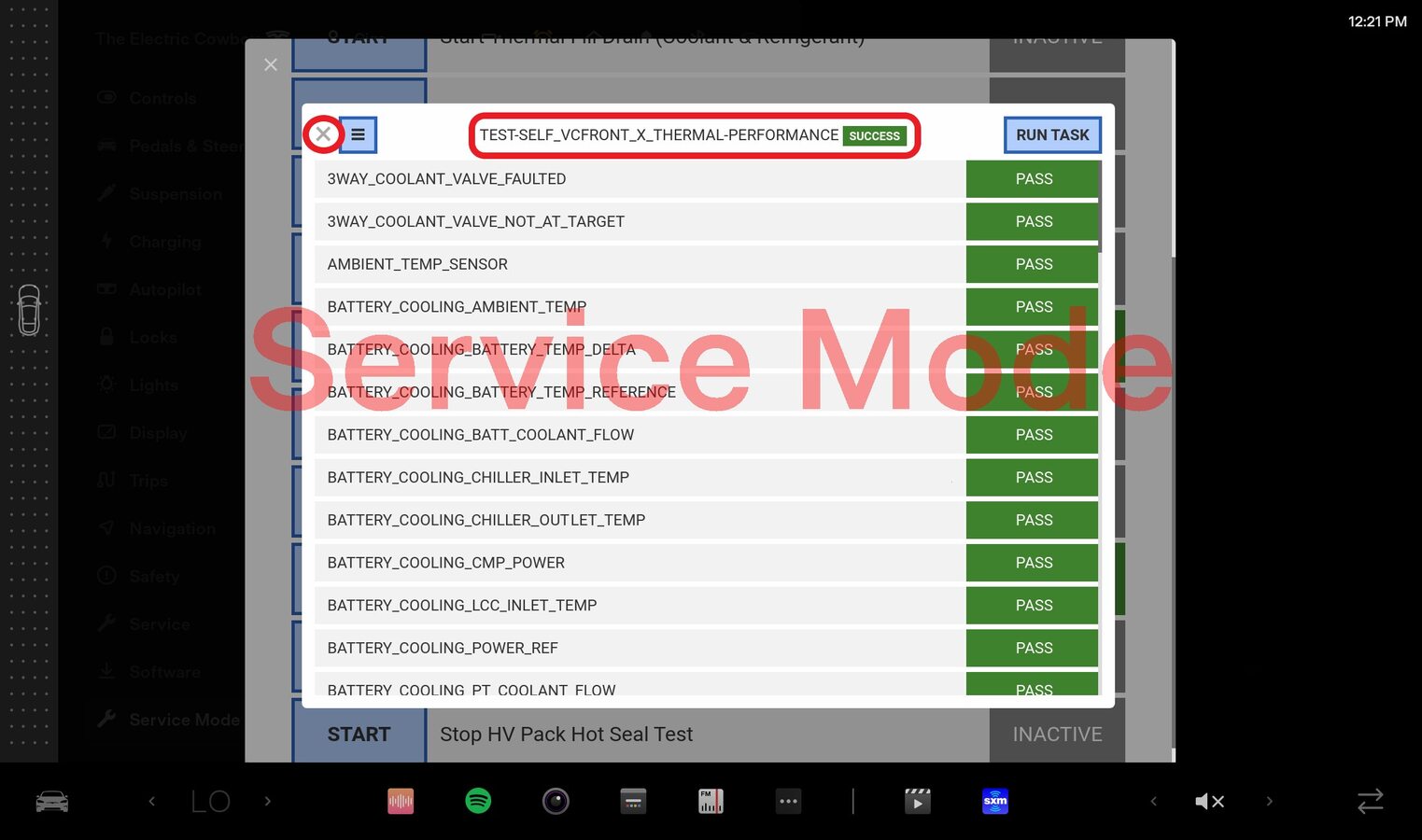Open the hamburger list menu in dialog
The width and height of the screenshot is (1422, 840).
tap(358, 134)
